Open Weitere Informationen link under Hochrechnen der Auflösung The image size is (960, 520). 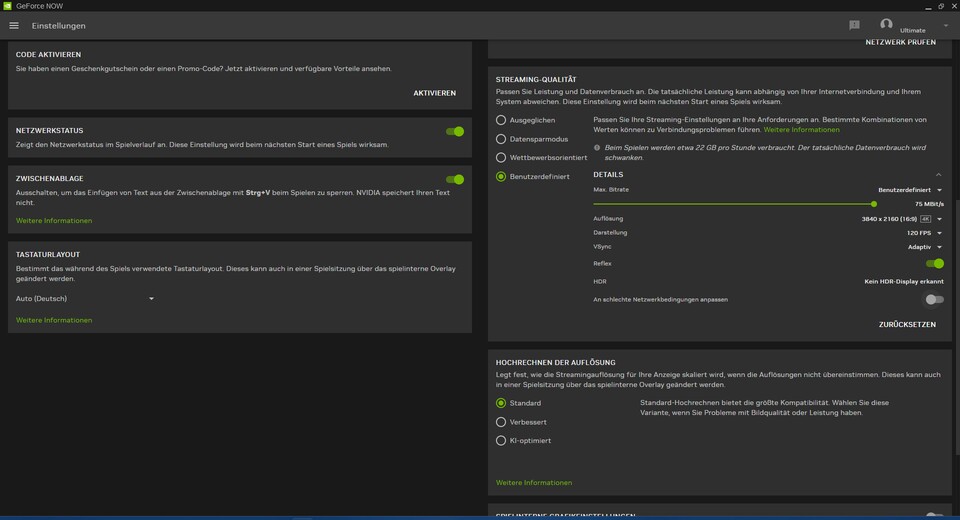(534, 483)
